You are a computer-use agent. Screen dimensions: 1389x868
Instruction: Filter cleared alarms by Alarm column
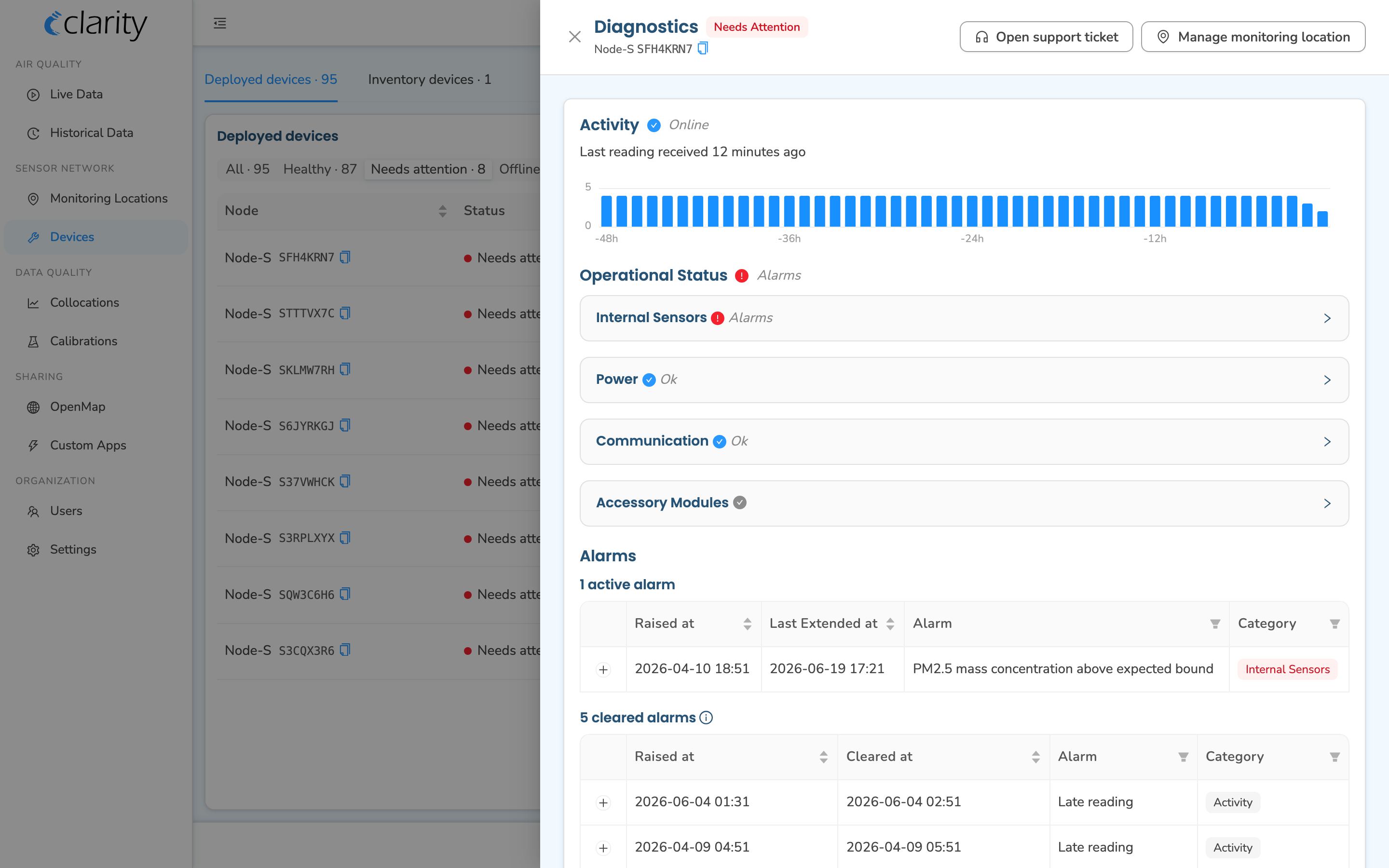[1183, 757]
